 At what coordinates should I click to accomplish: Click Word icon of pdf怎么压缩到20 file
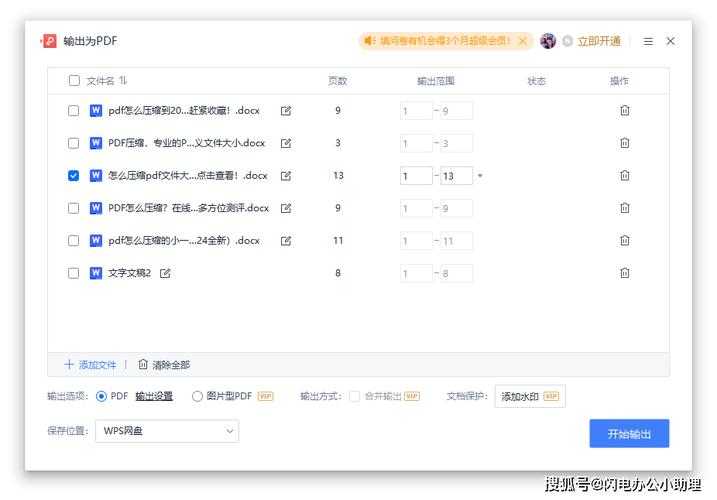click(96, 110)
